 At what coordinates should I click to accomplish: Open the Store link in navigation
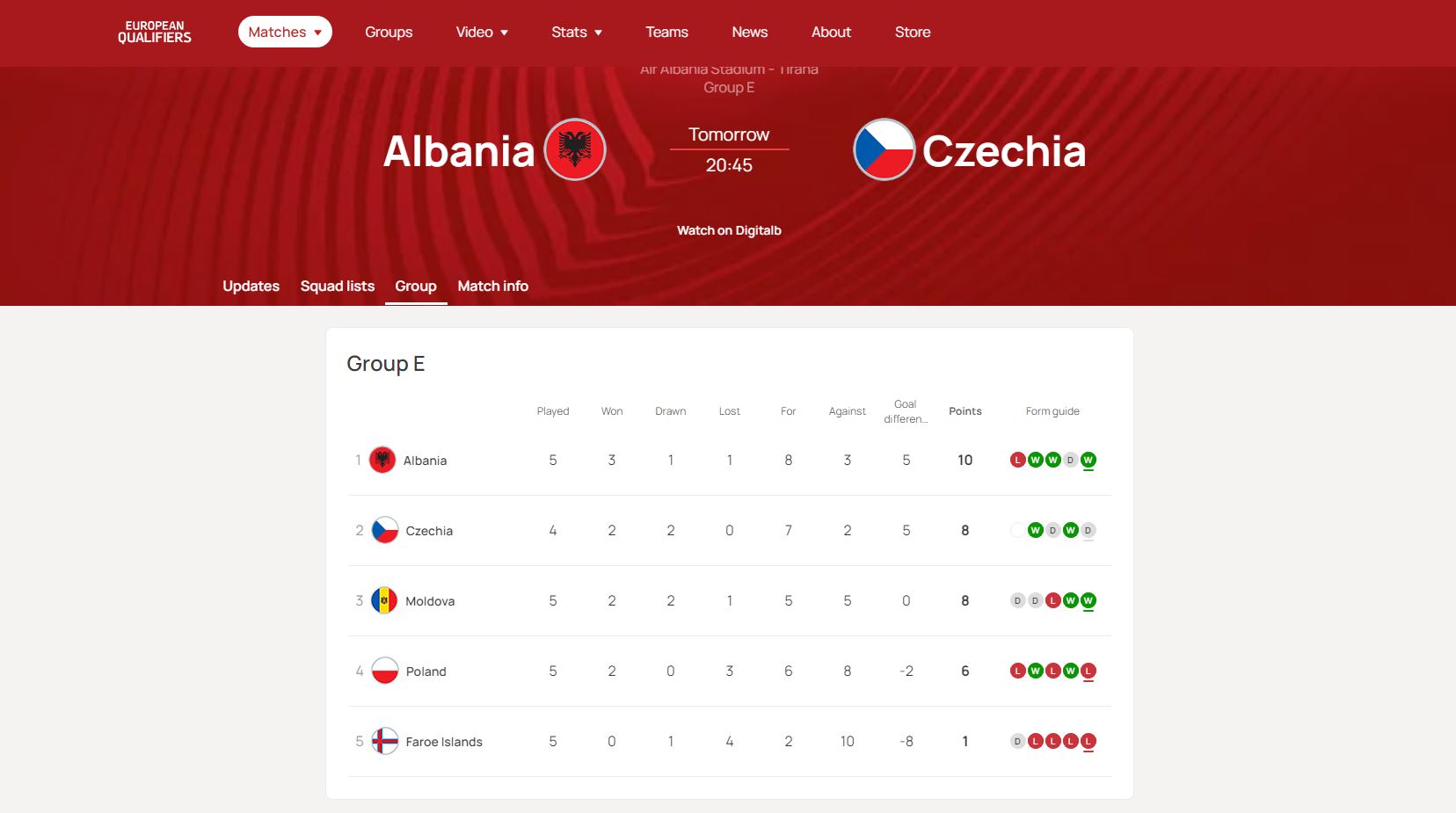pyautogui.click(x=912, y=33)
